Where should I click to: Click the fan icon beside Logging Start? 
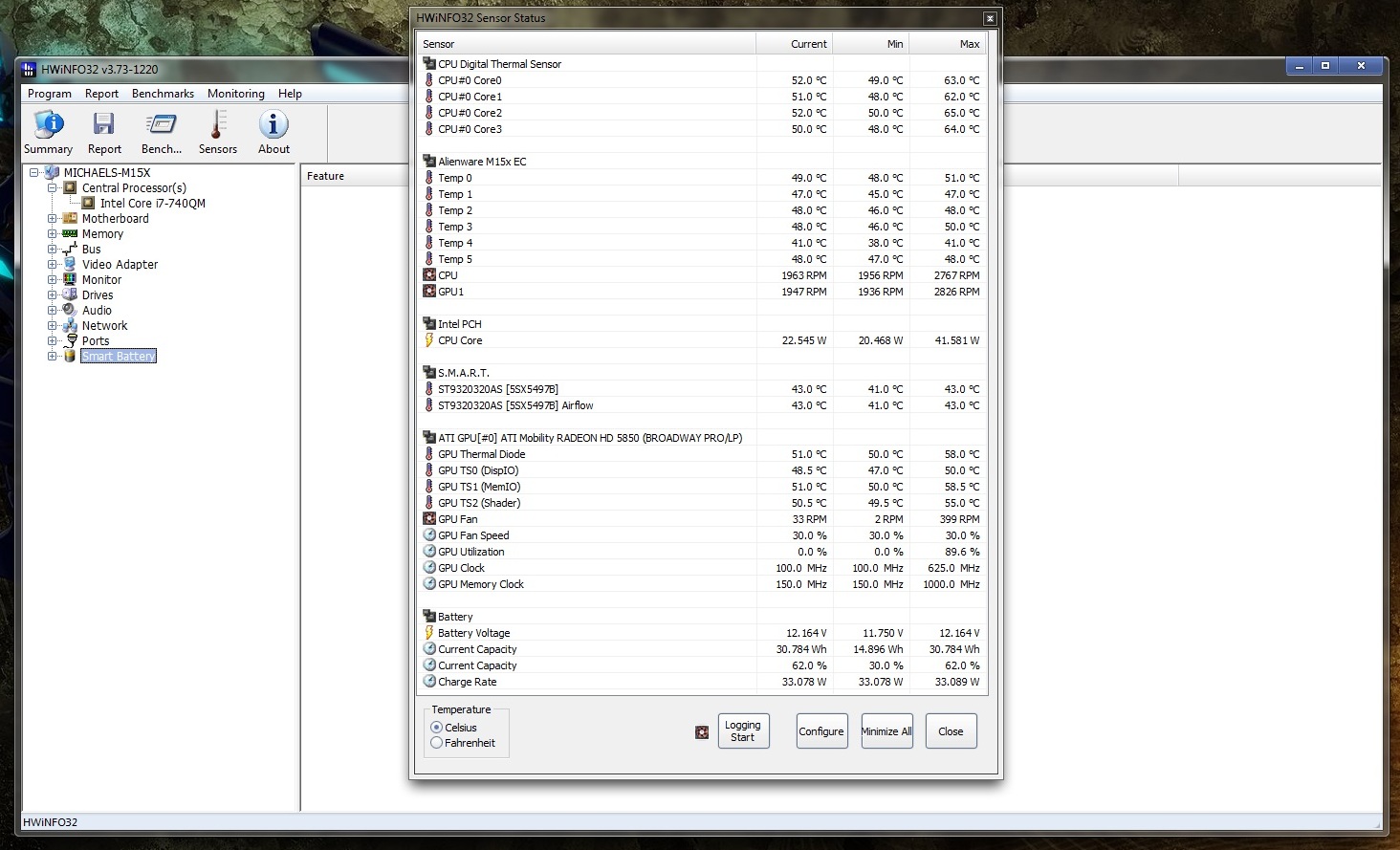click(x=702, y=732)
